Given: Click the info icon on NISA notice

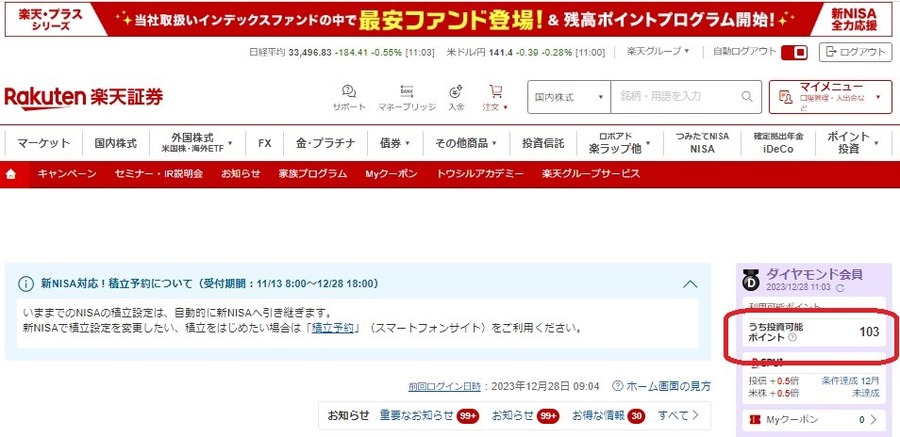Looking at the screenshot, I should [26, 284].
